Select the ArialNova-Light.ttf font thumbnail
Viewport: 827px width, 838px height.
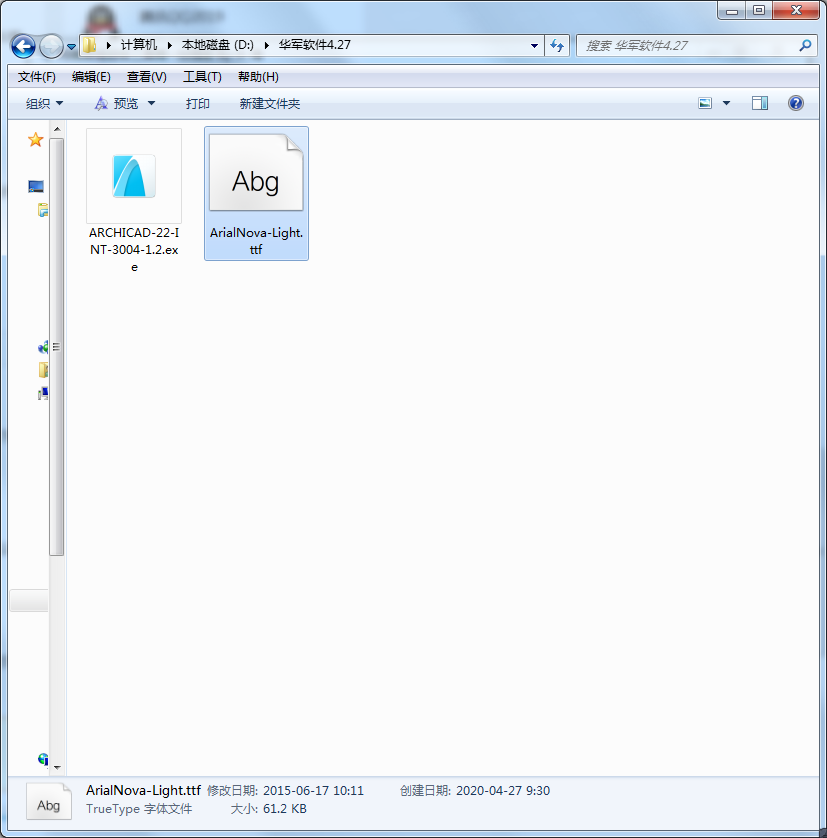(x=256, y=173)
